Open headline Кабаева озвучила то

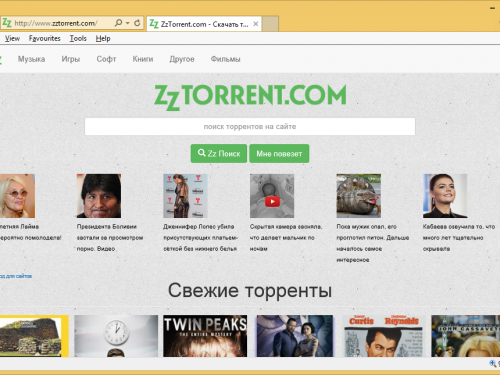coord(459,238)
